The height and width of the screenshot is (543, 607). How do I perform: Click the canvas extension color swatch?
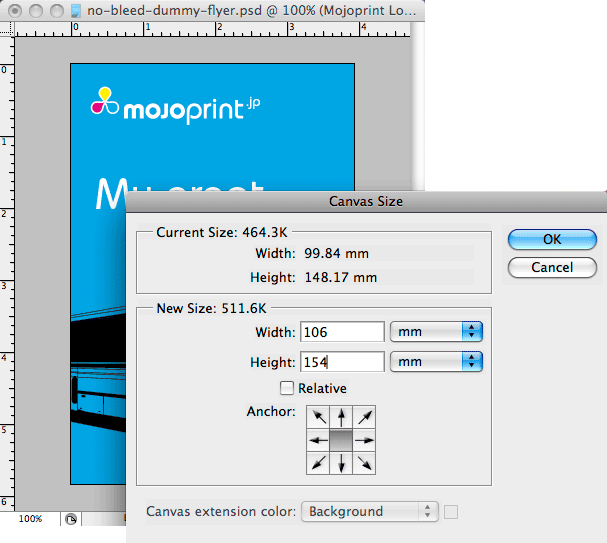(451, 512)
